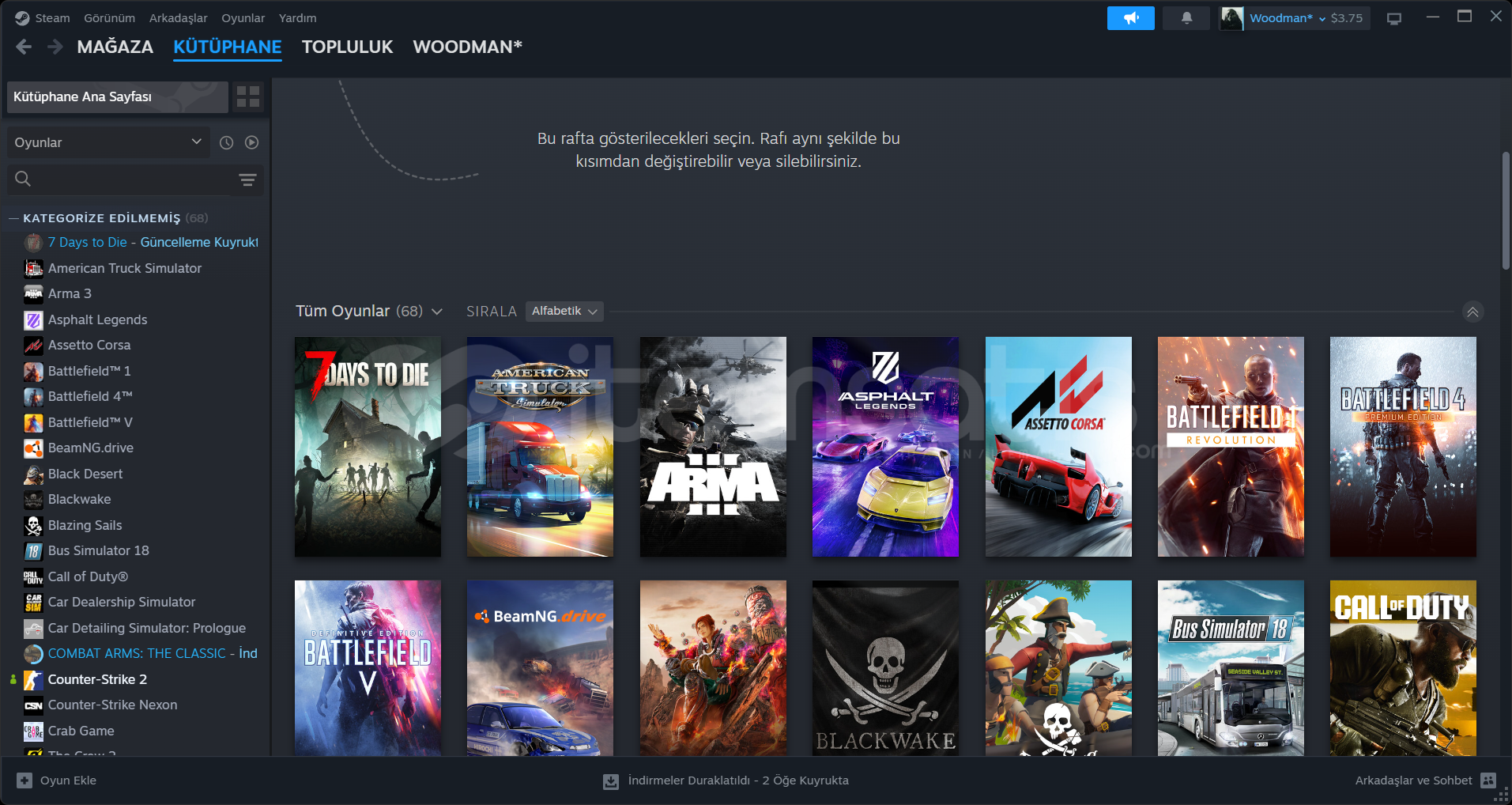Image resolution: width=1512 pixels, height=805 pixels.
Task: Open Arma 3 cover art
Action: (x=713, y=447)
